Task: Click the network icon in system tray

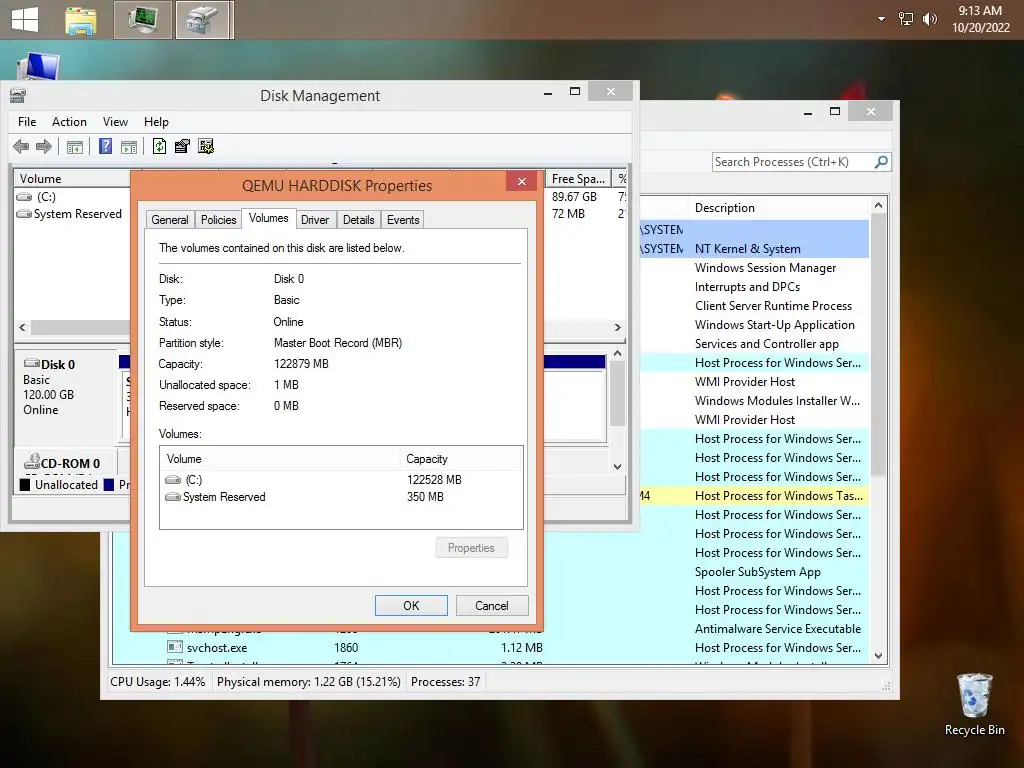Action: point(906,19)
